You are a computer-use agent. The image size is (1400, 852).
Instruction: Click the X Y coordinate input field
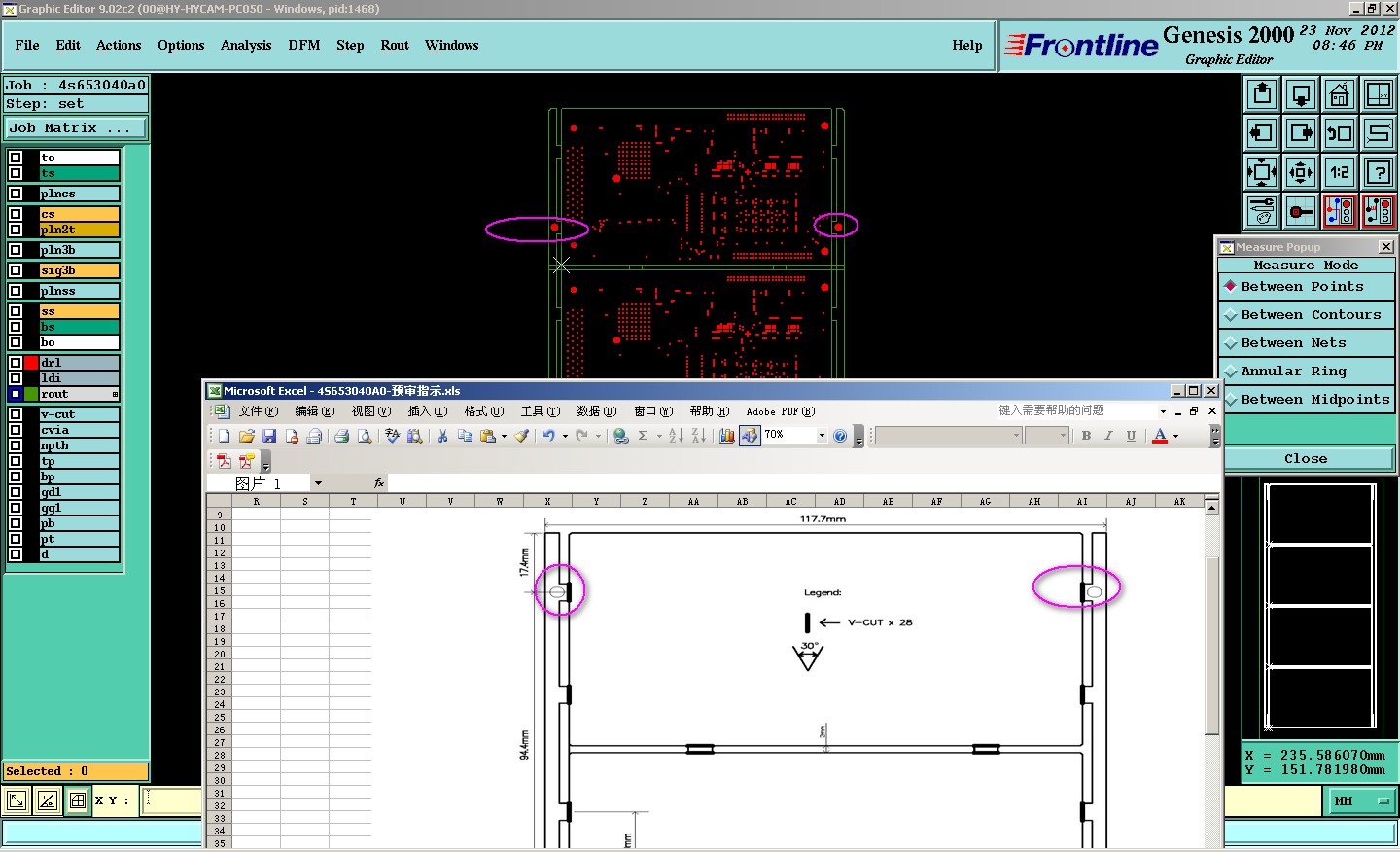coord(173,800)
